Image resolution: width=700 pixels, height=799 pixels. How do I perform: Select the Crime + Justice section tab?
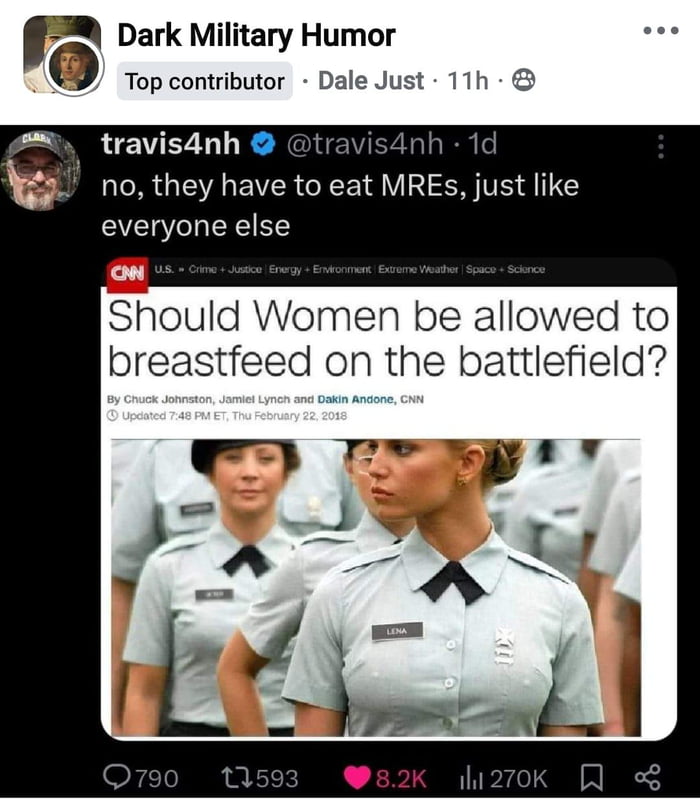tap(225, 269)
